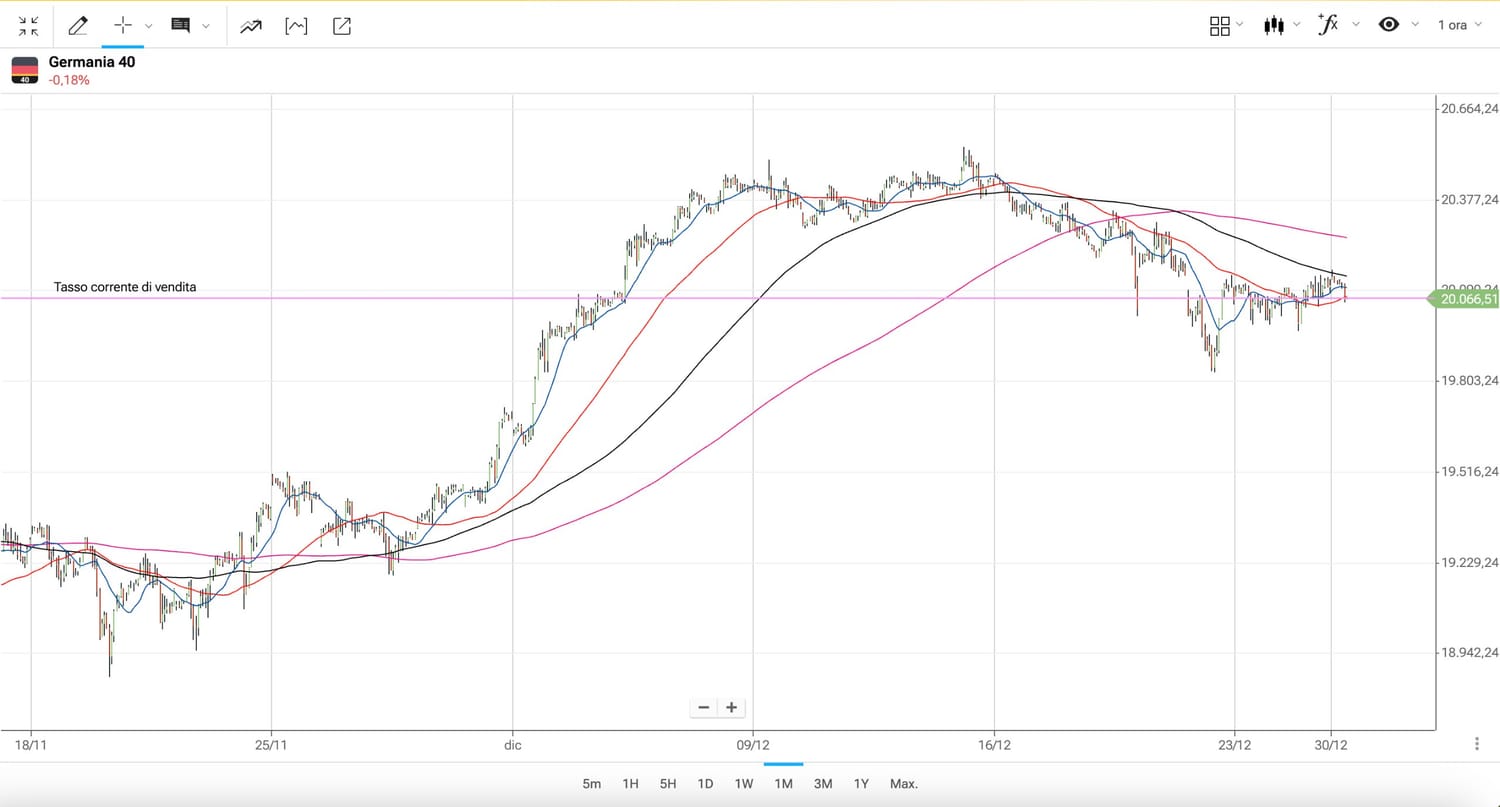Viewport: 1500px width, 807px height.
Task: Open the fx indicators function icon
Action: tap(1328, 25)
